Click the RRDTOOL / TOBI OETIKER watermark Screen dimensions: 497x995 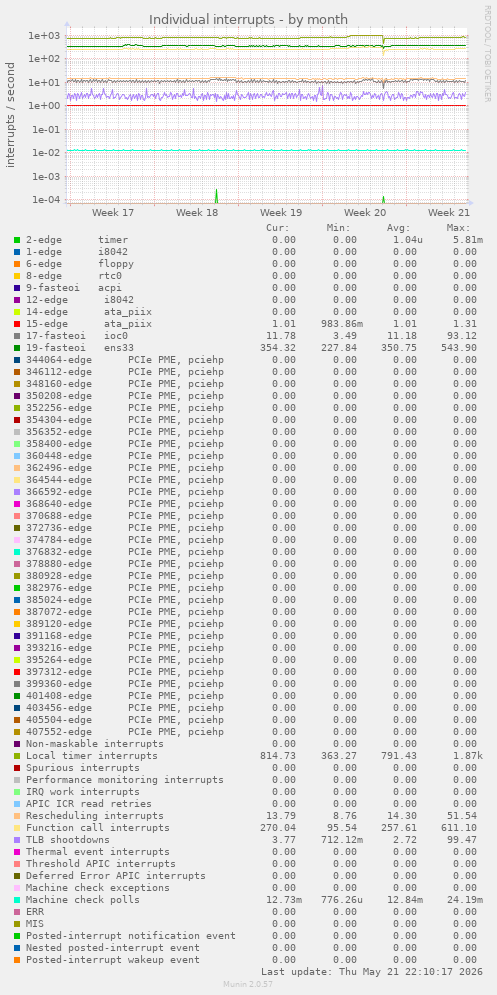coord(487,53)
